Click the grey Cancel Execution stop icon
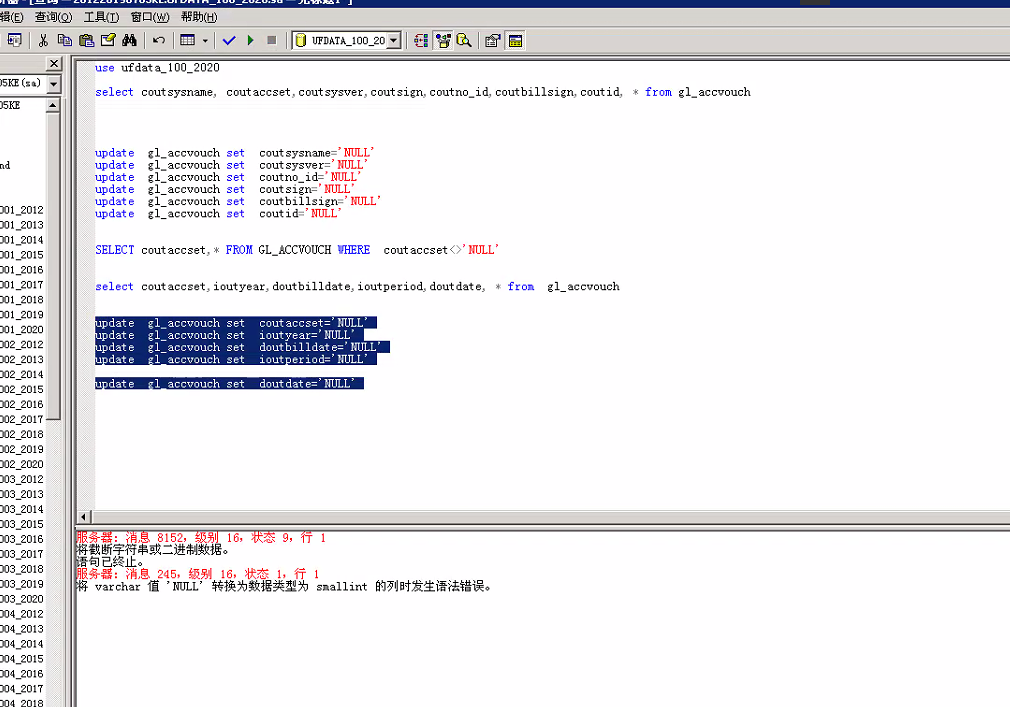The image size is (1010, 707). pos(272,41)
